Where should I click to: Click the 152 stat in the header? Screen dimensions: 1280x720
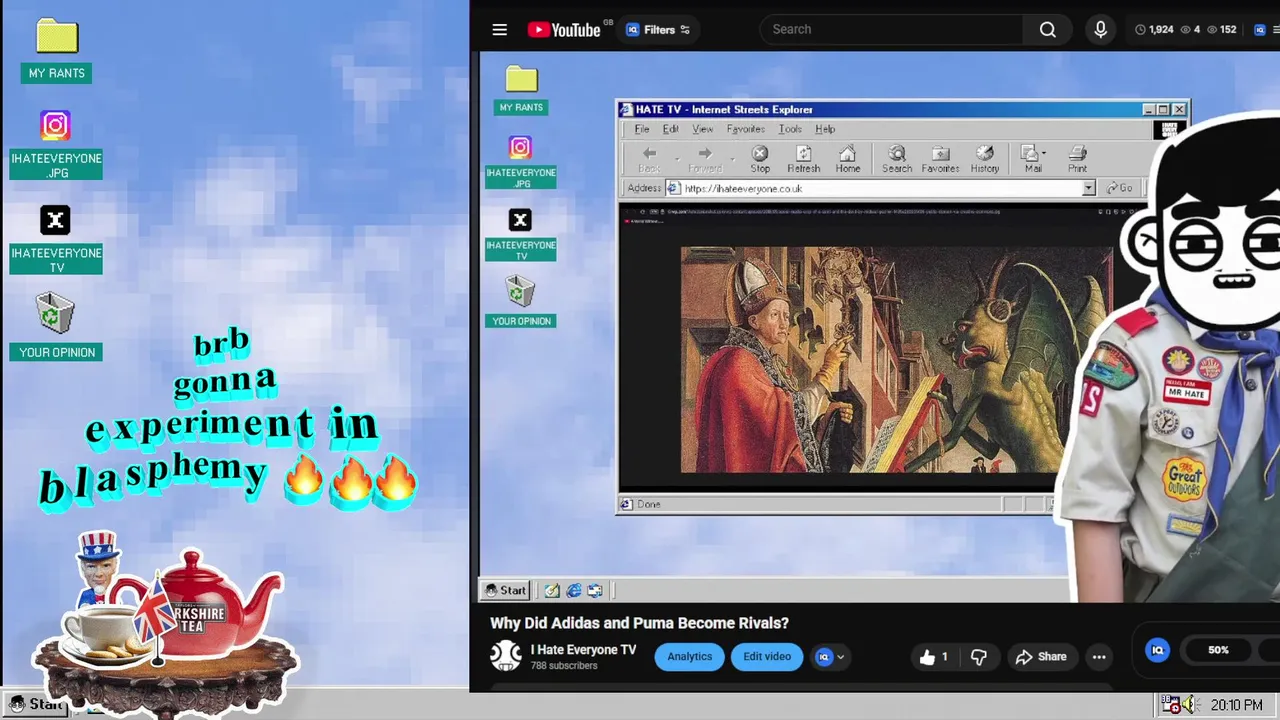click(x=1223, y=30)
